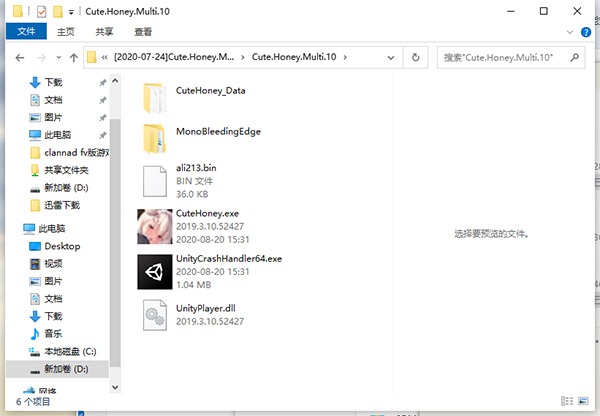Select the ali213.bin file icon

point(155,181)
